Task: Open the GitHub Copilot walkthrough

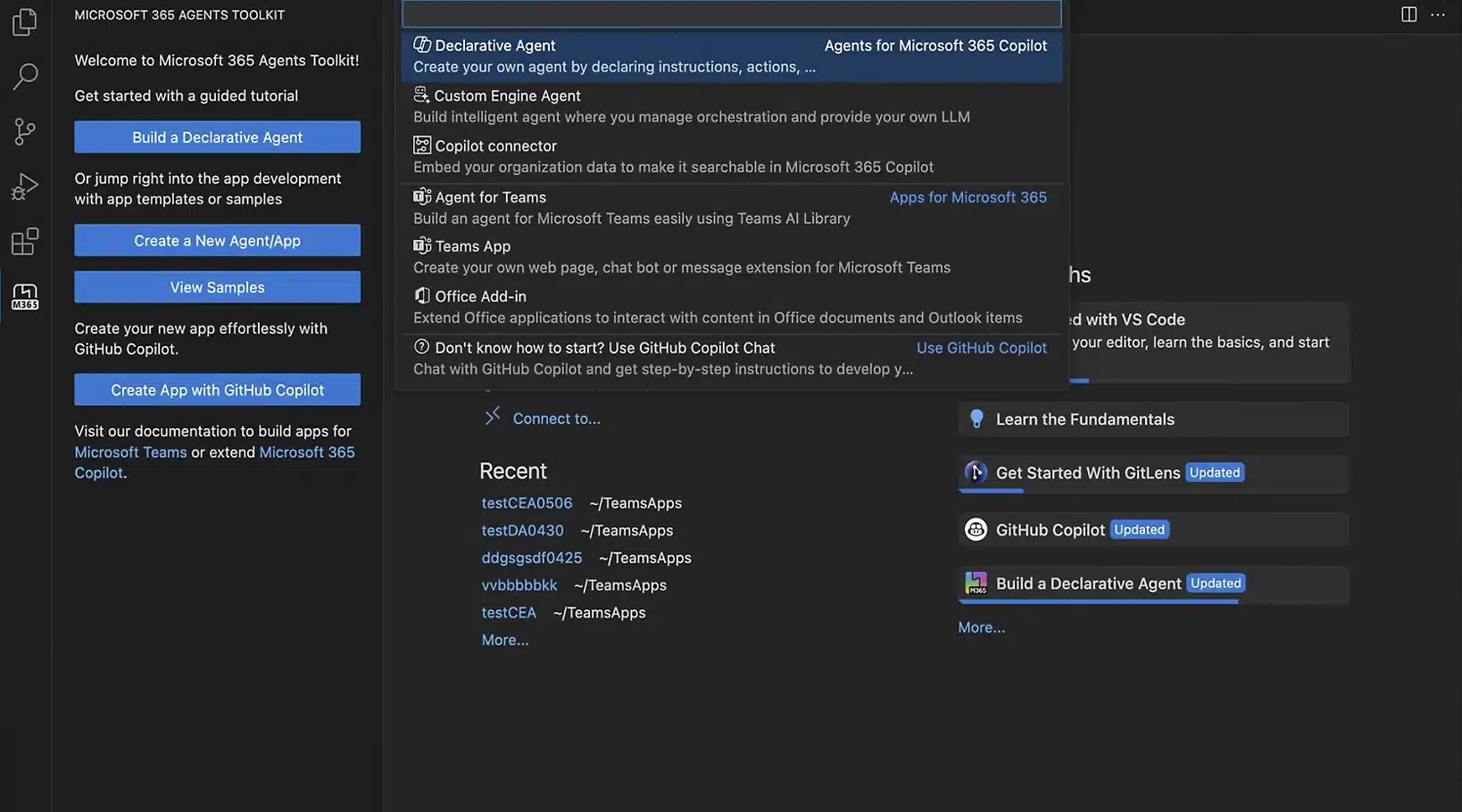Action: point(1153,529)
